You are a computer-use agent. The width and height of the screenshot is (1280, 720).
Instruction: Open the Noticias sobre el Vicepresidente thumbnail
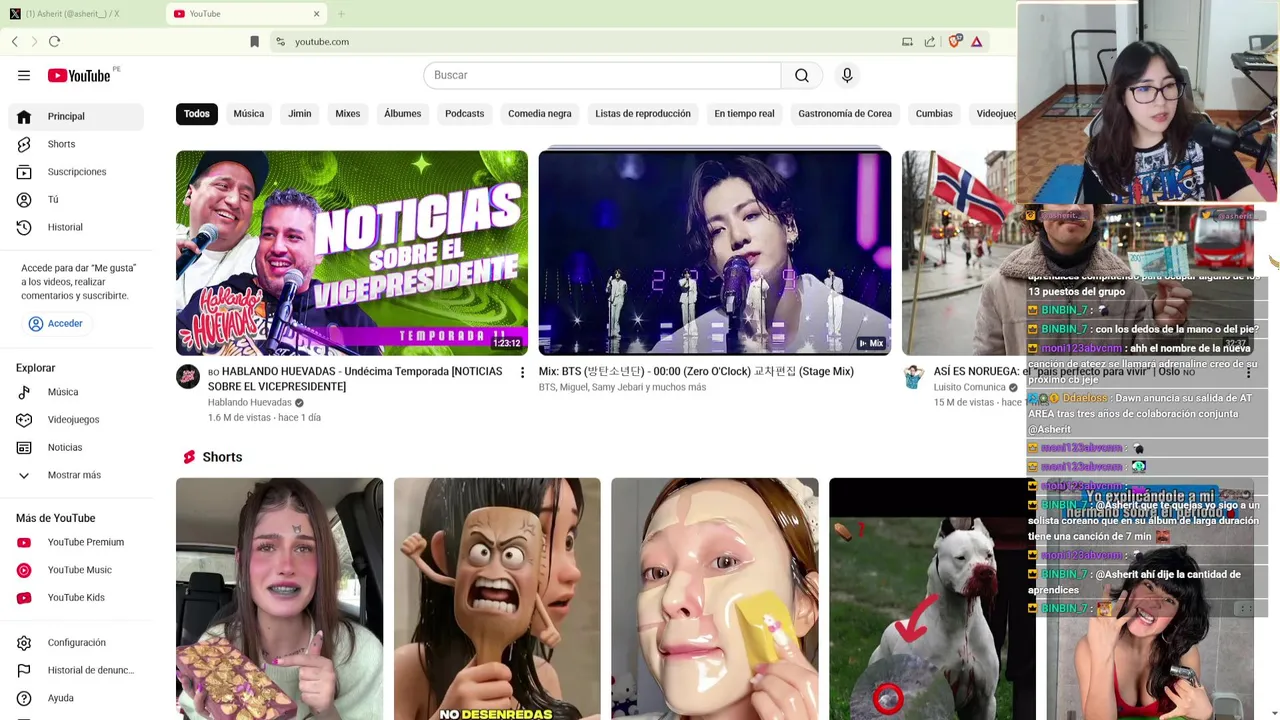[352, 253]
